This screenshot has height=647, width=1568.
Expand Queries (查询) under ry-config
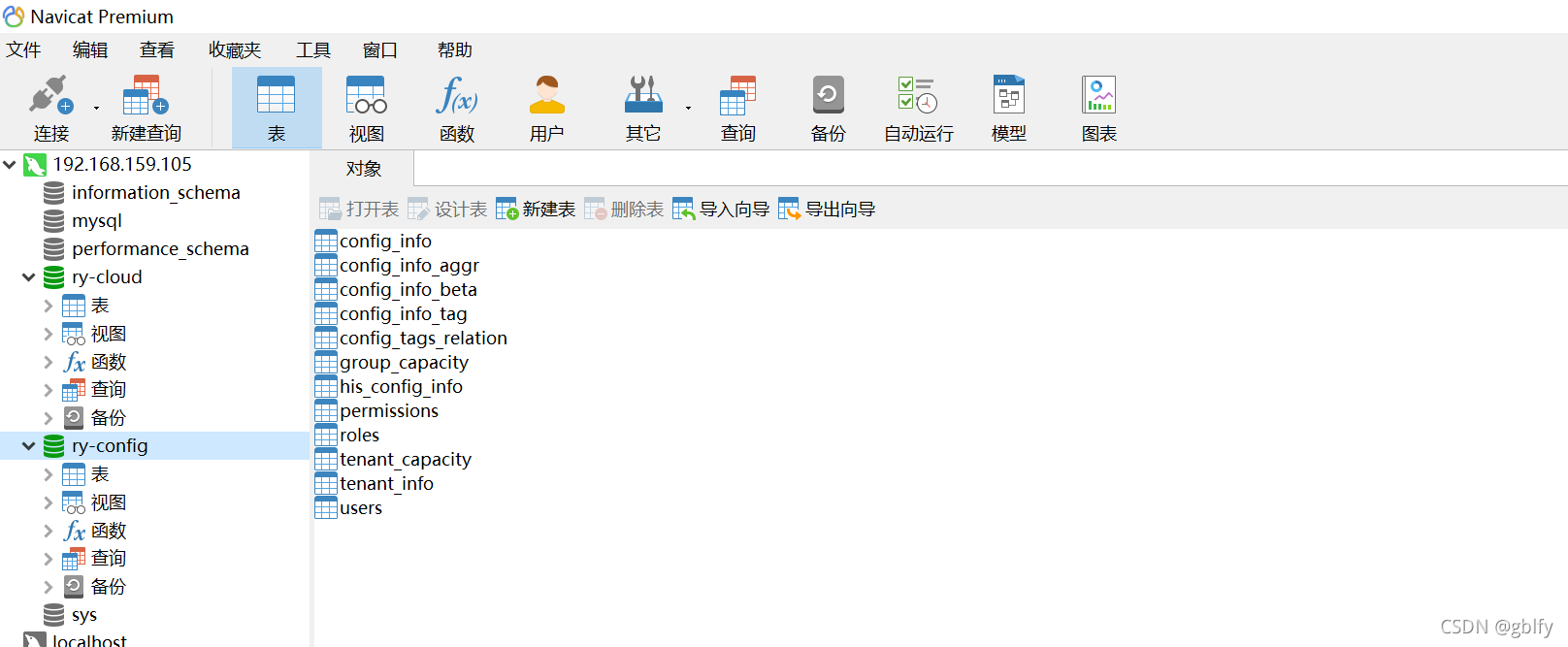[49, 559]
